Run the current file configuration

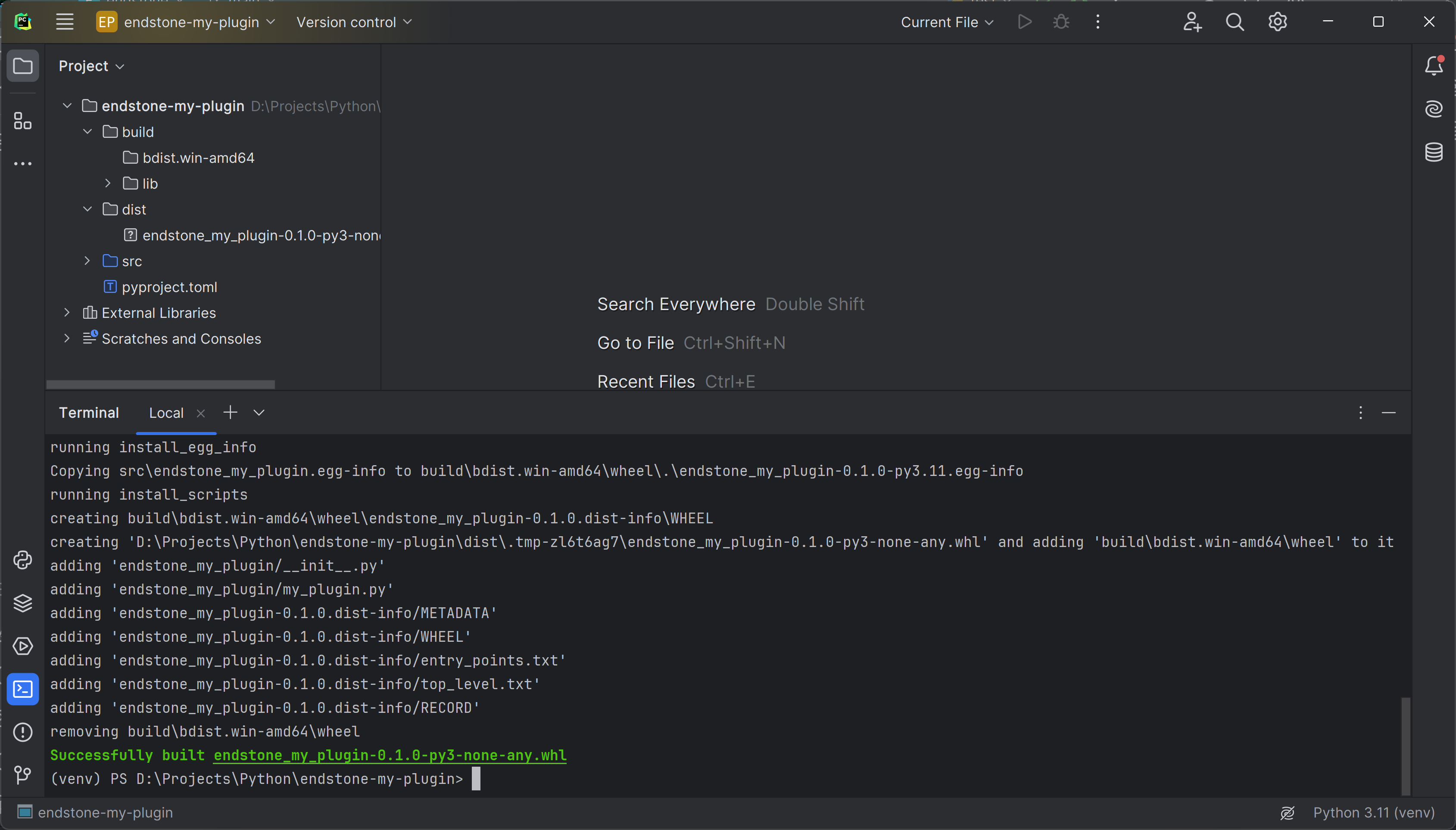point(1024,22)
